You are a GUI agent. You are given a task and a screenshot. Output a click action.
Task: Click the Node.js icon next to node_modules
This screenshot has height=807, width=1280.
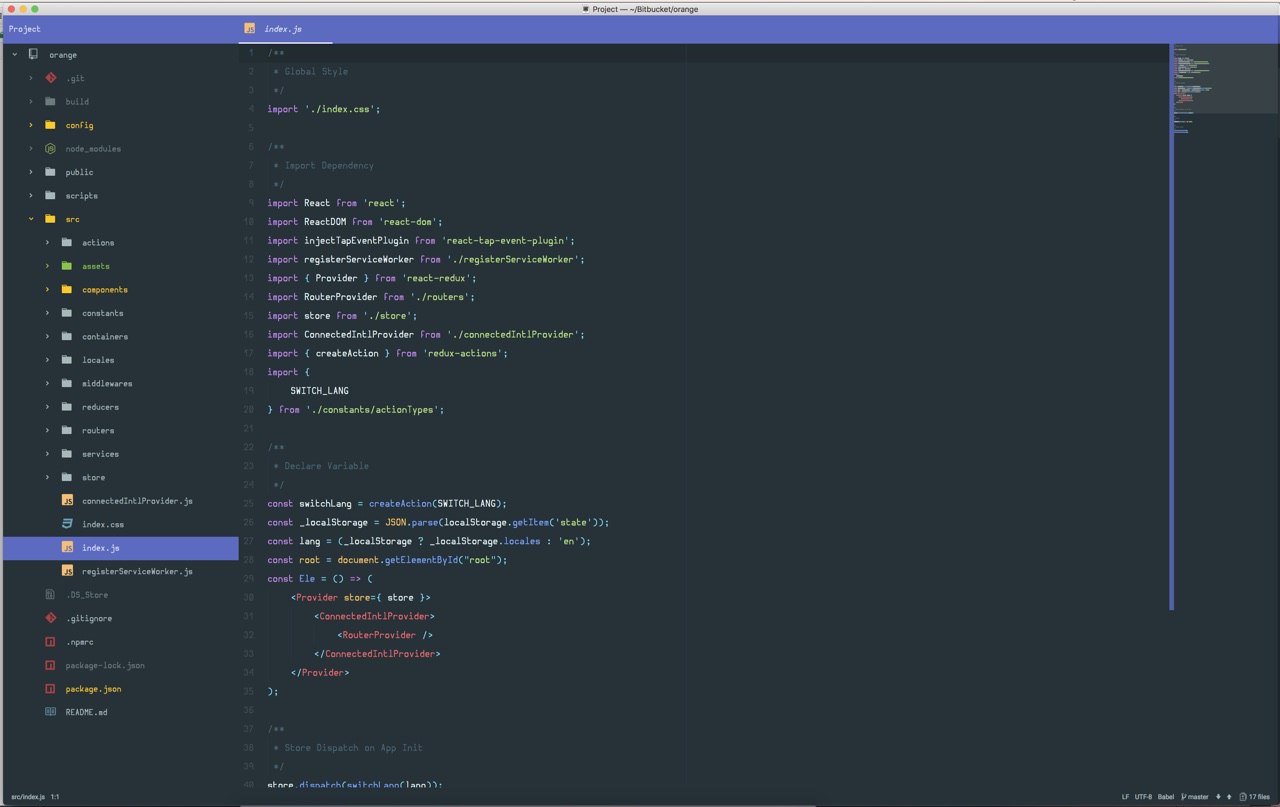pos(50,149)
